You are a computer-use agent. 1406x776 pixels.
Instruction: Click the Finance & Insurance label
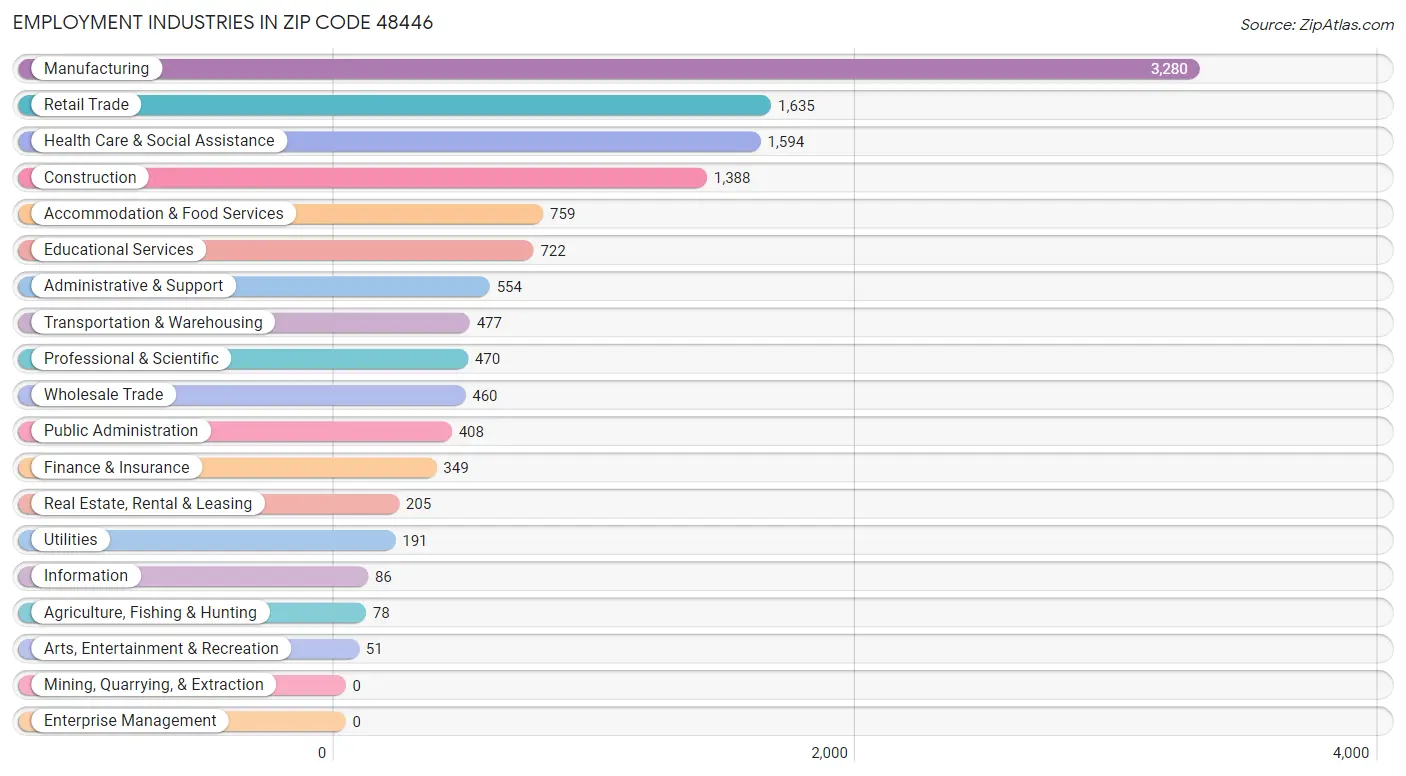click(116, 468)
